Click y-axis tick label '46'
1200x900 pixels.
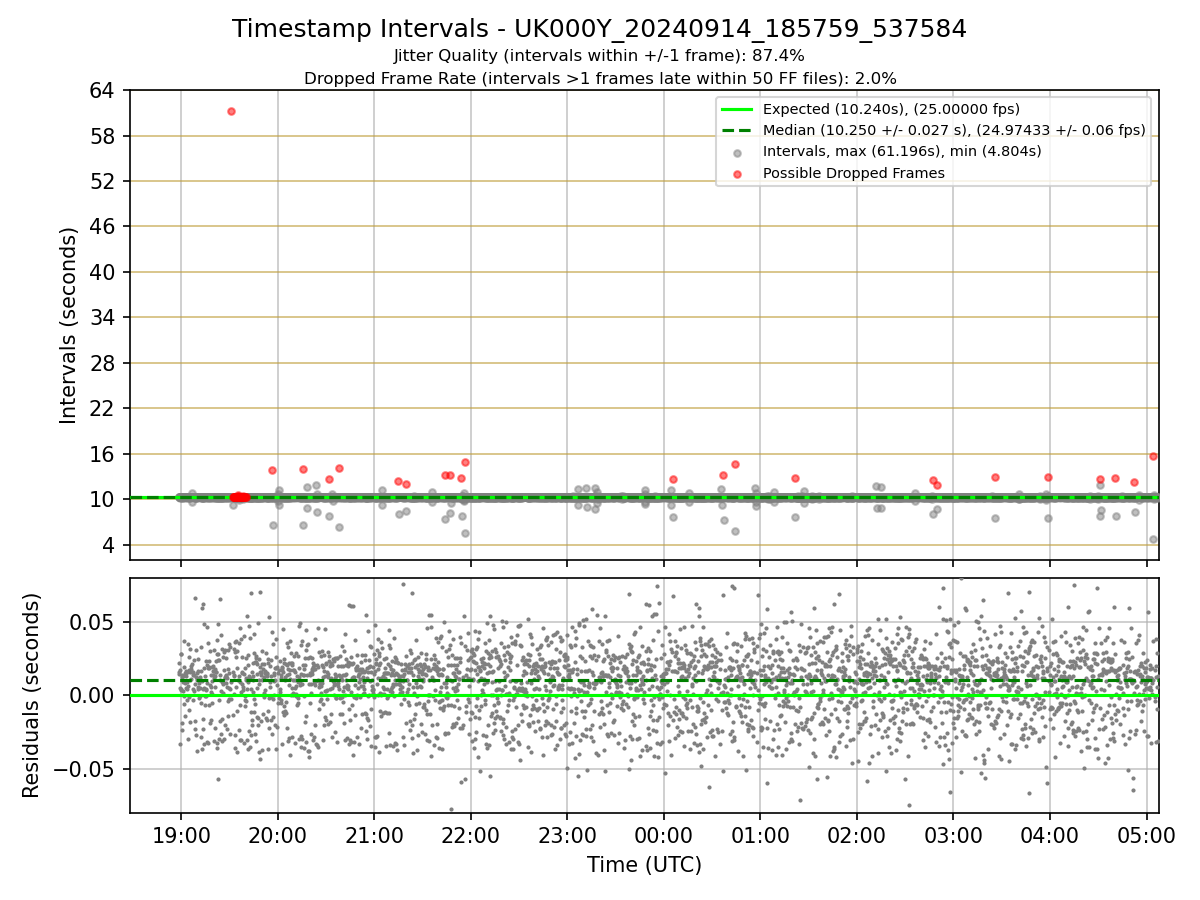tap(103, 227)
